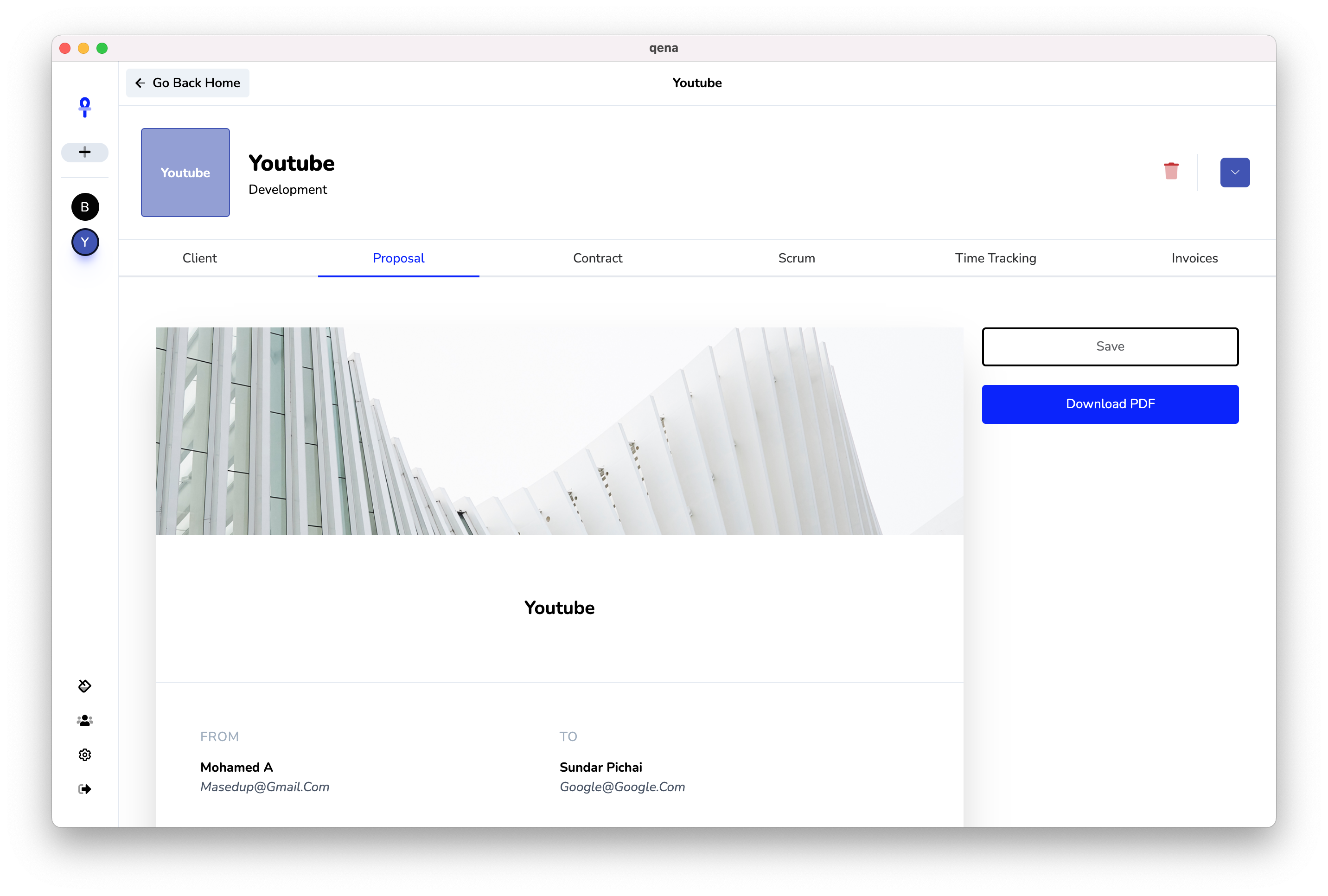Open the team members icon in sidebar
Screen dimensions: 1328x896
[84, 721]
